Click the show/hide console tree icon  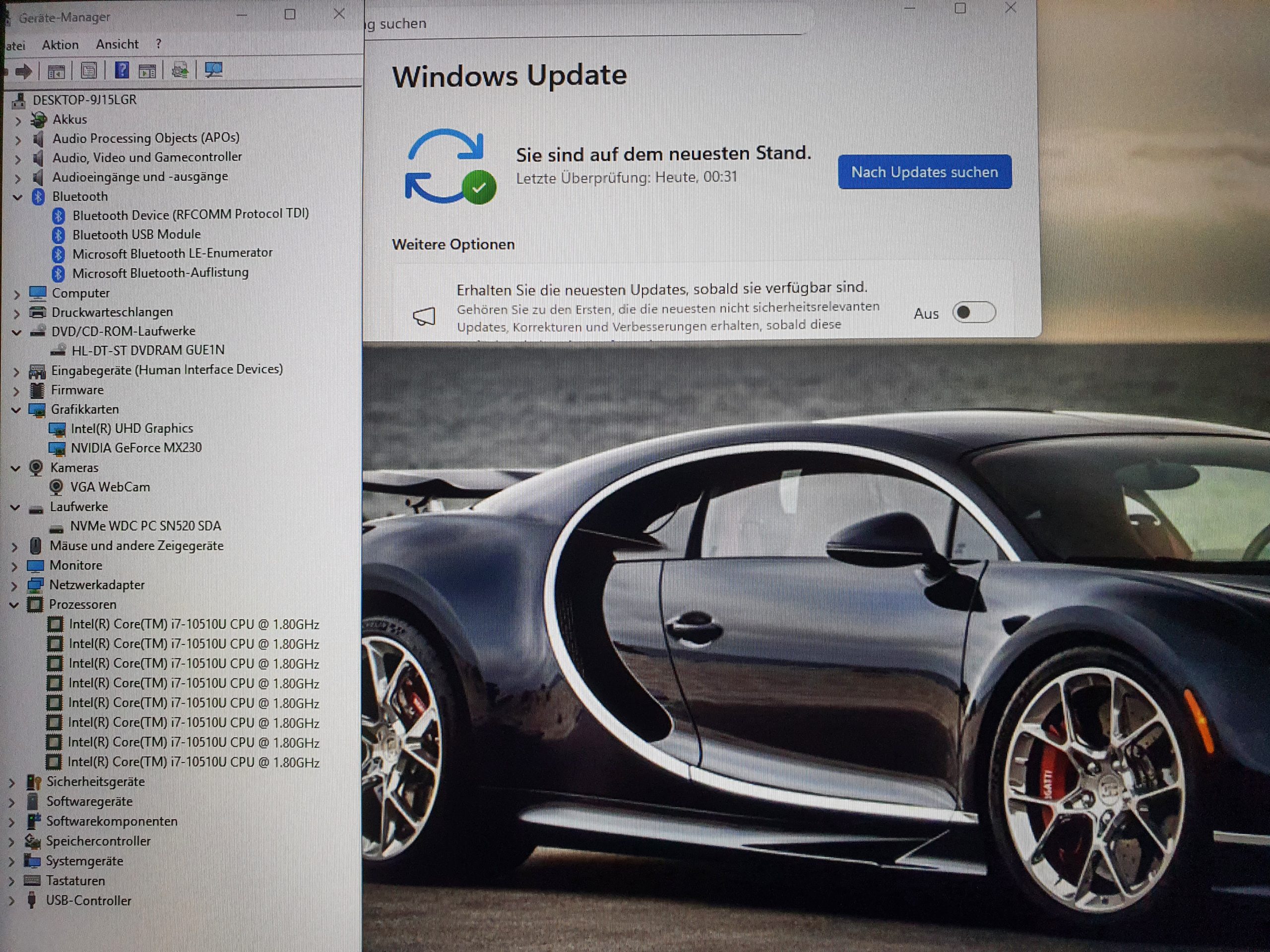56,72
